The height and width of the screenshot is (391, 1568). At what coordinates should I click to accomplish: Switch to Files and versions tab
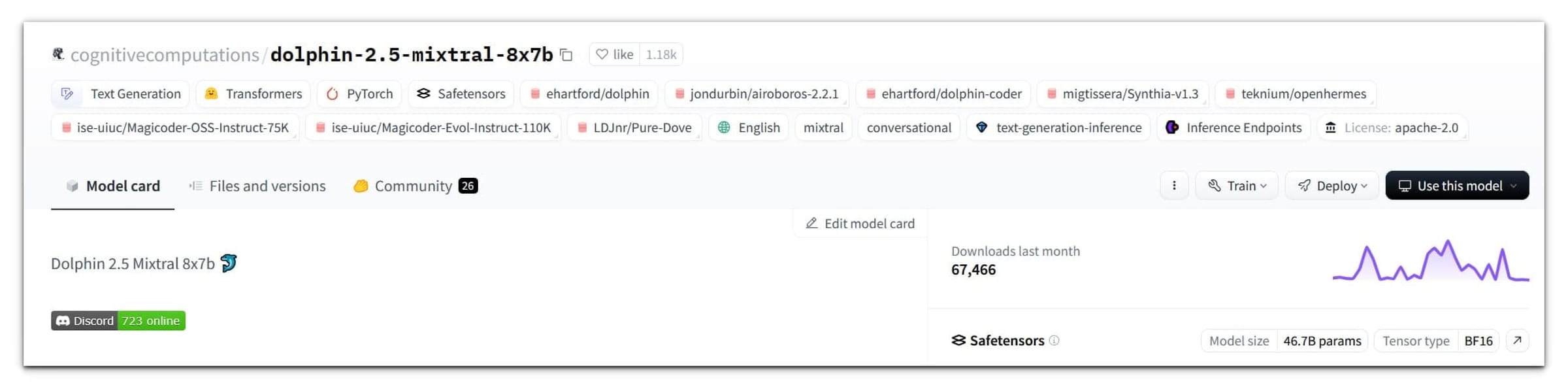257,186
